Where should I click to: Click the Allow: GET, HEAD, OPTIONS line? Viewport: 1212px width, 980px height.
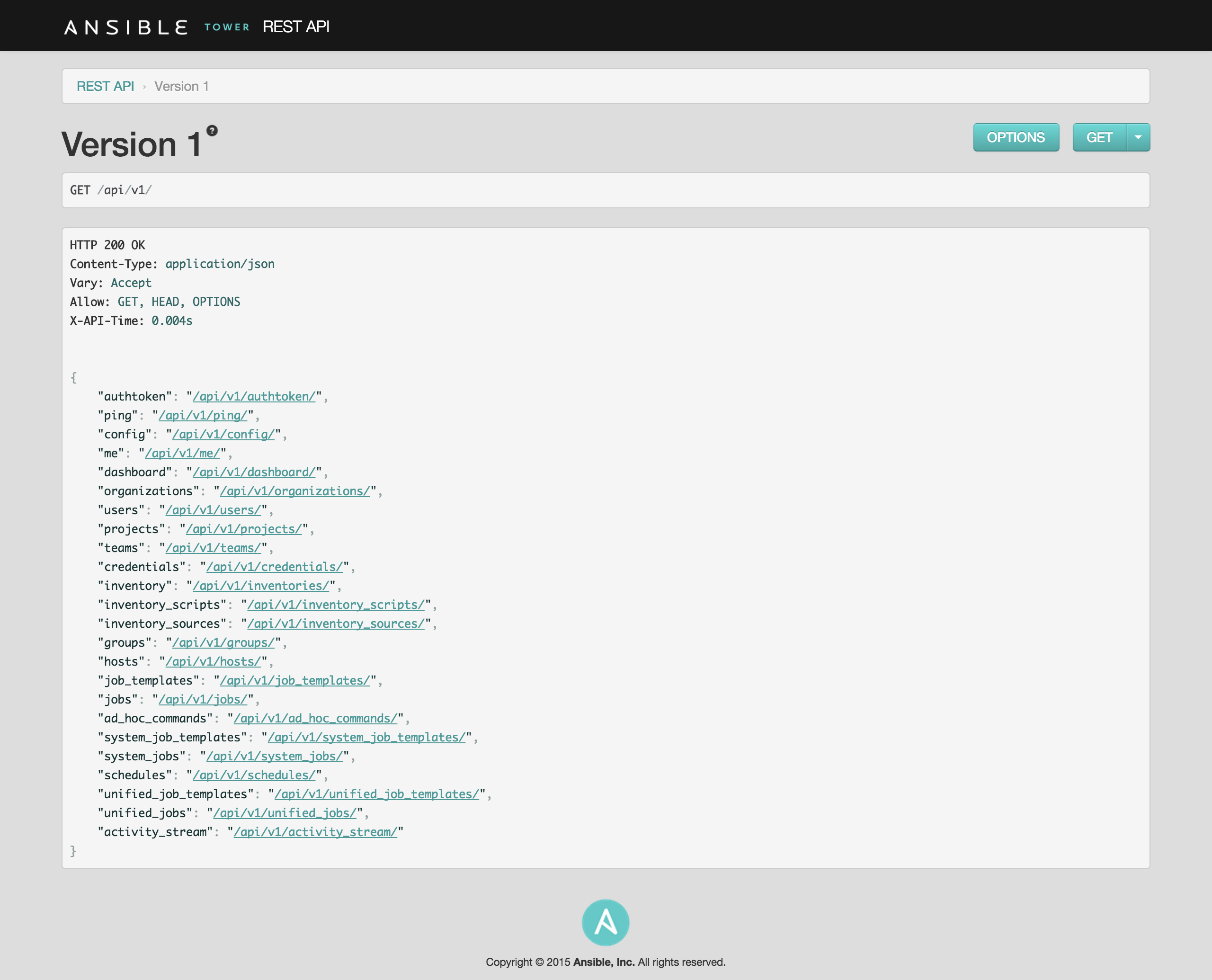click(155, 302)
